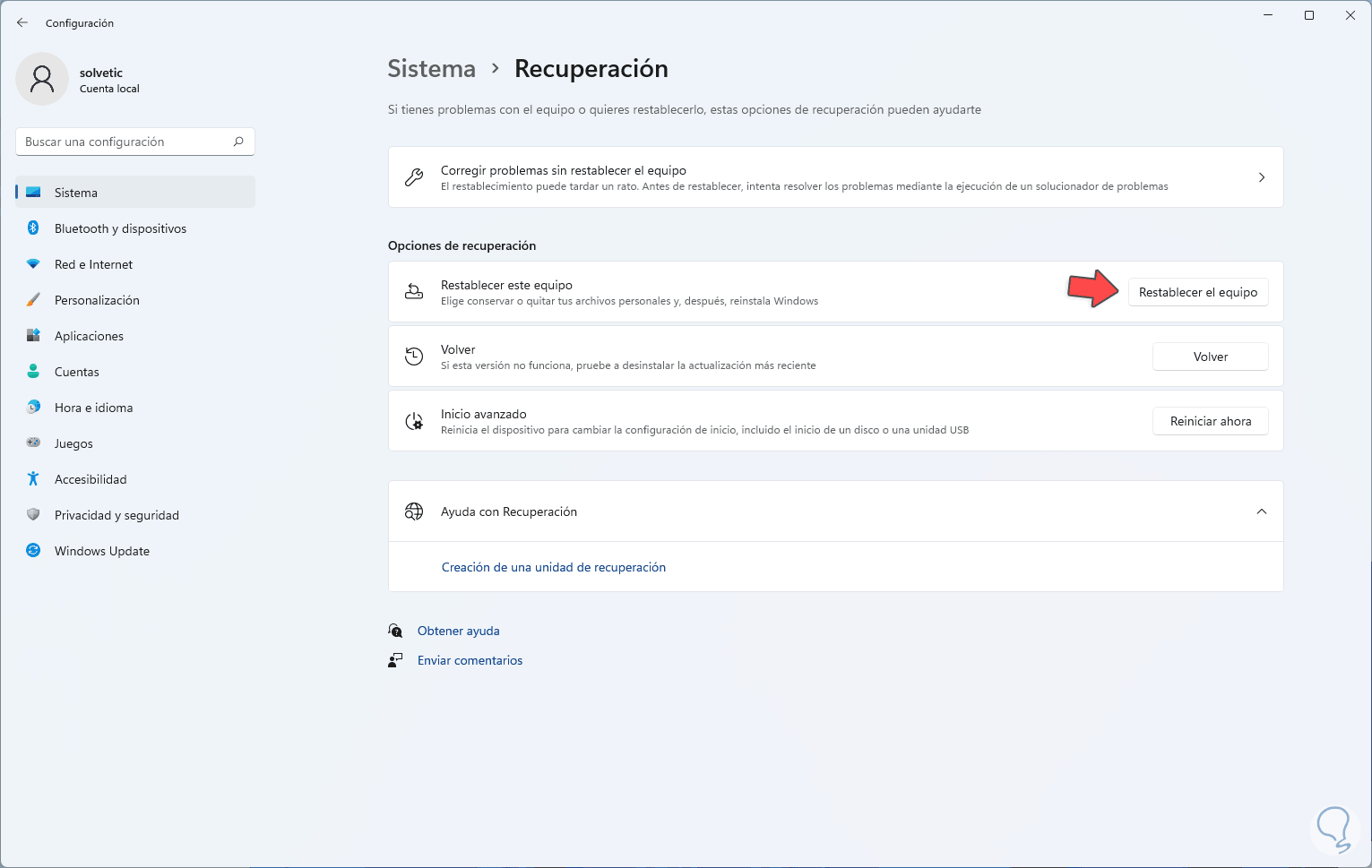The image size is (1372, 868).
Task: Close the Configuración window
Action: (1350, 15)
